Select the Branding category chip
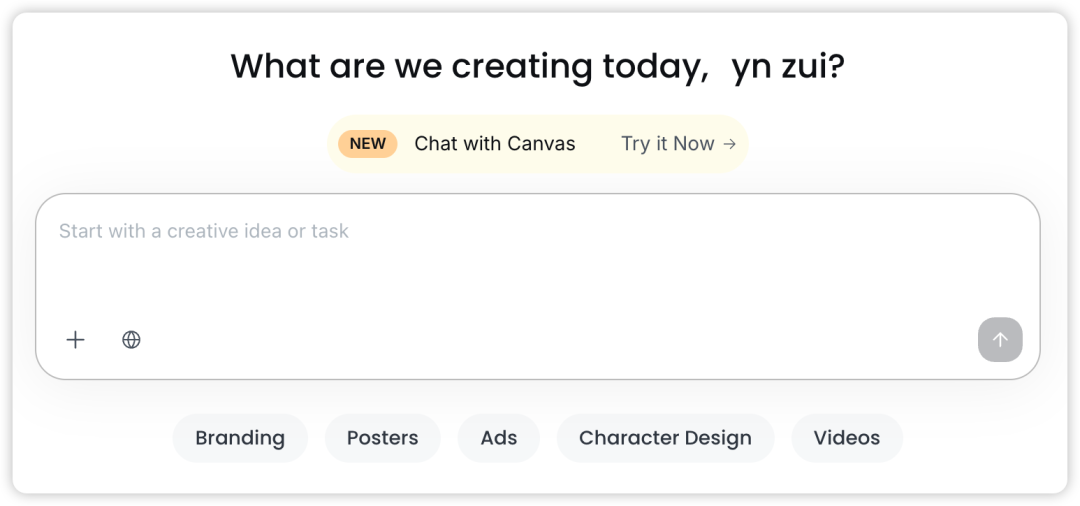The width and height of the screenshot is (1080, 506). tap(240, 438)
